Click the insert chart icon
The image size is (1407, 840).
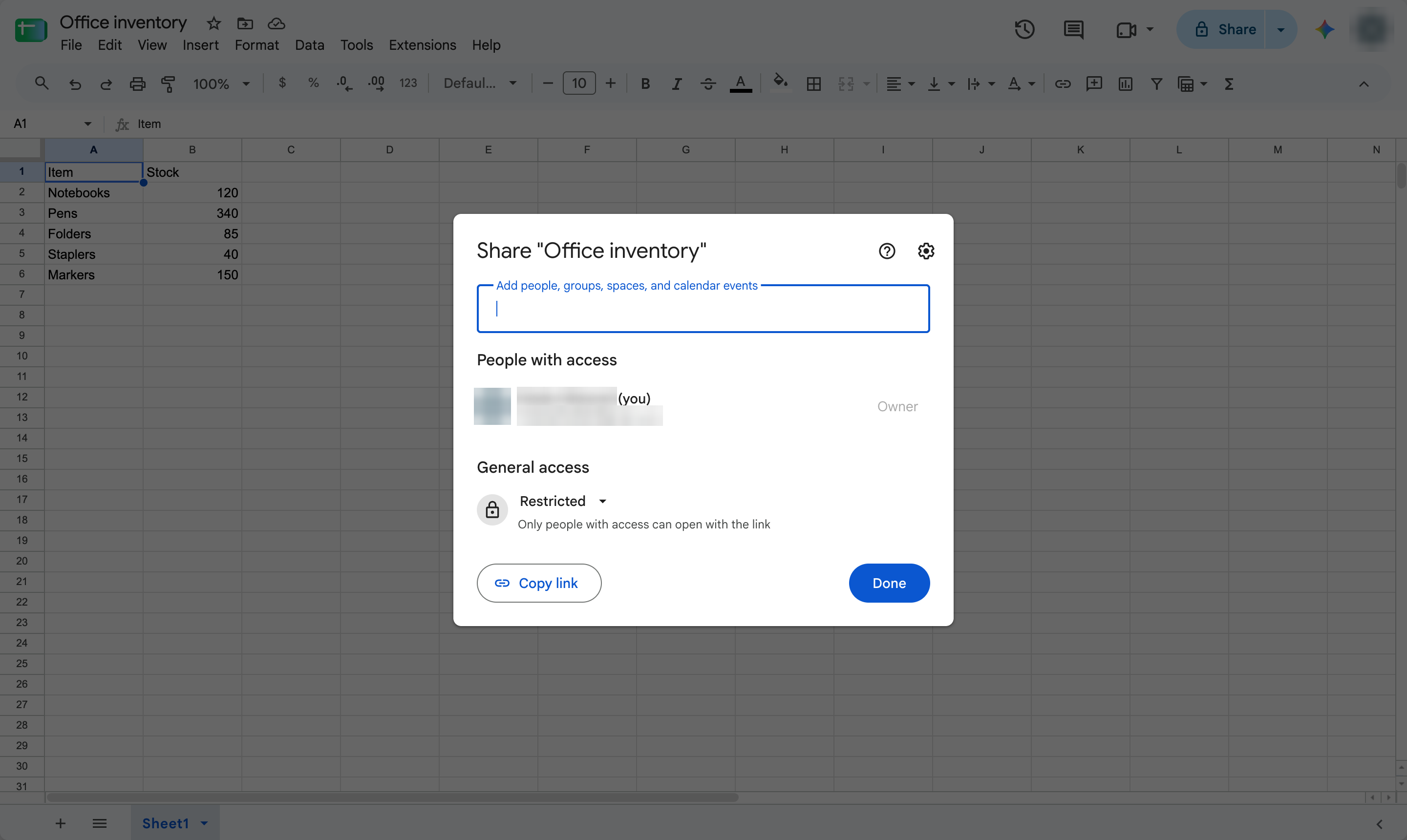tap(1125, 84)
